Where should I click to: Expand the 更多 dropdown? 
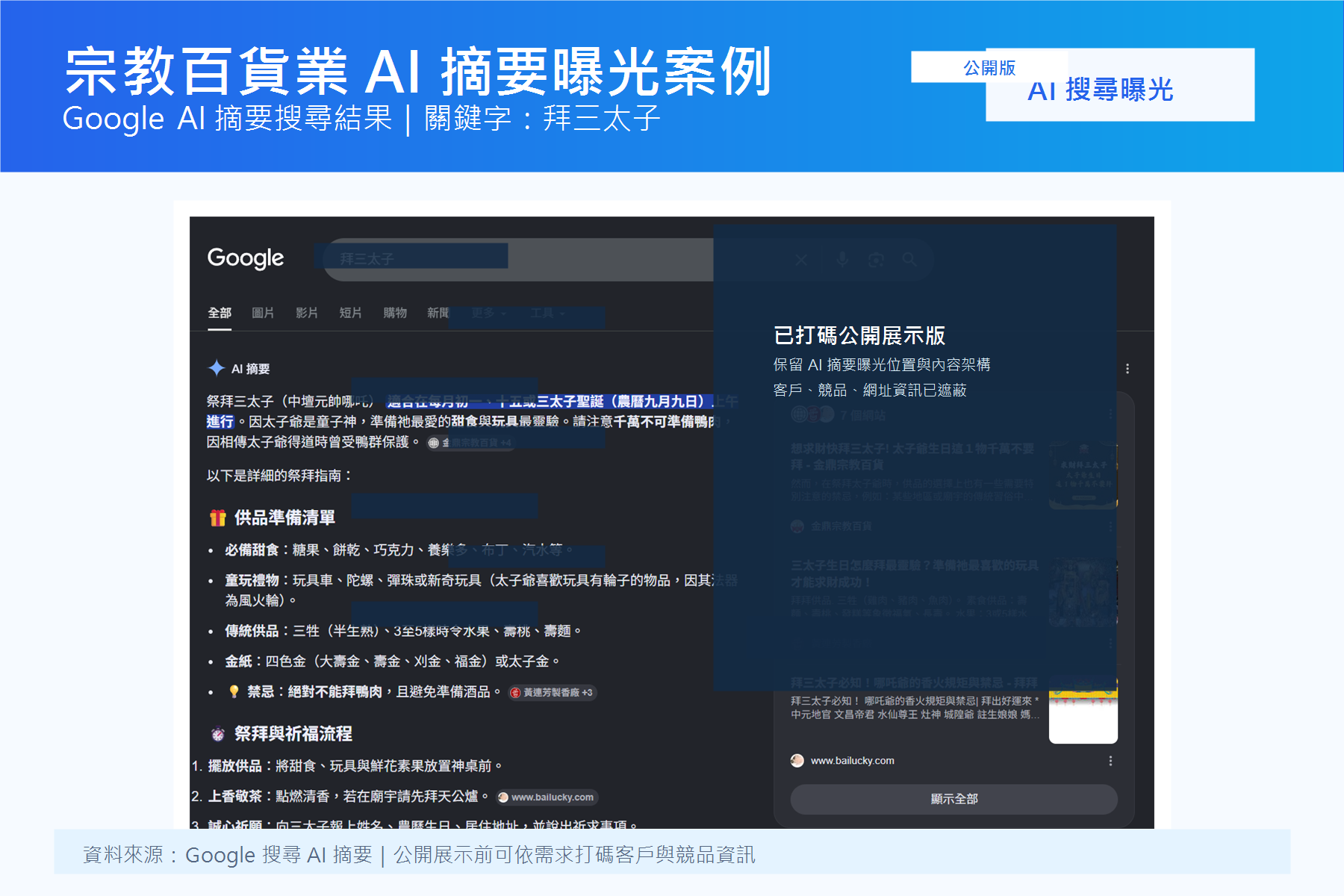coord(489,313)
